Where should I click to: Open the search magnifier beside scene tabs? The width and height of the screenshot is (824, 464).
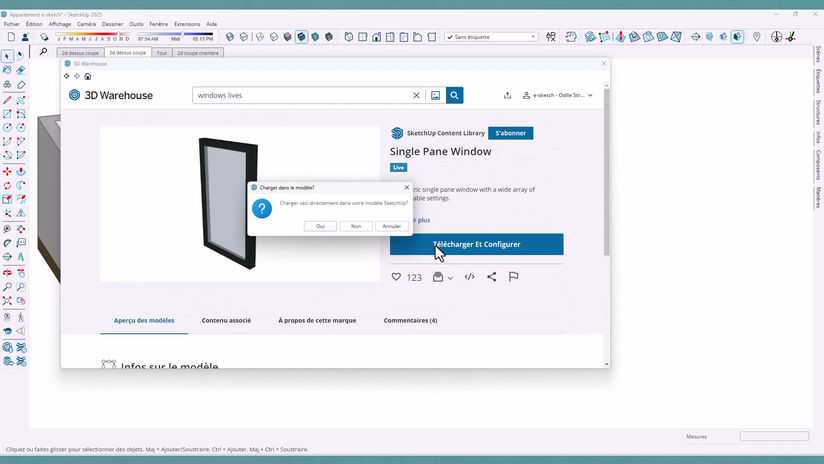coord(43,51)
